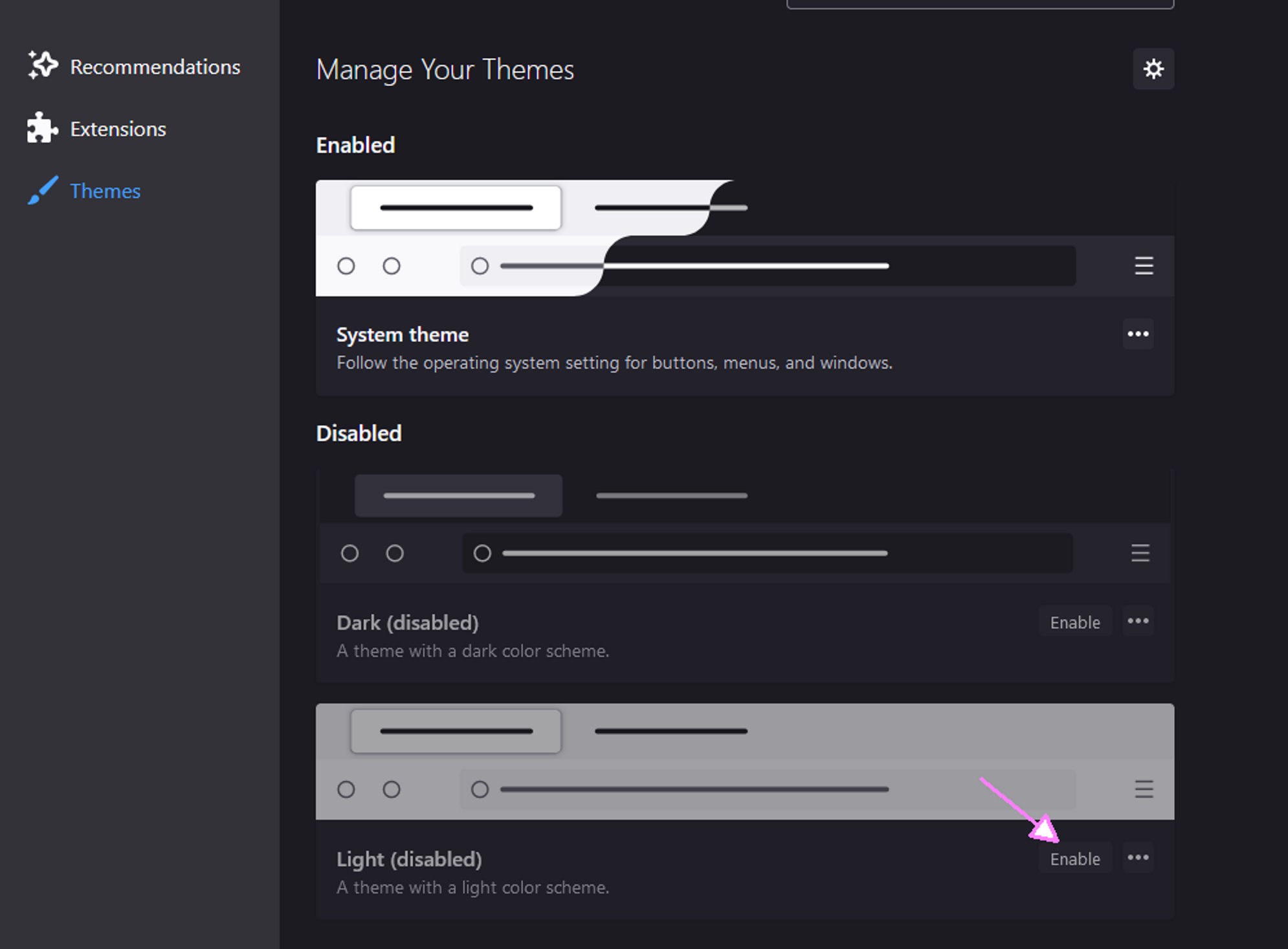Click the Light theme preview image
The height and width of the screenshot is (949, 1288).
click(744, 761)
